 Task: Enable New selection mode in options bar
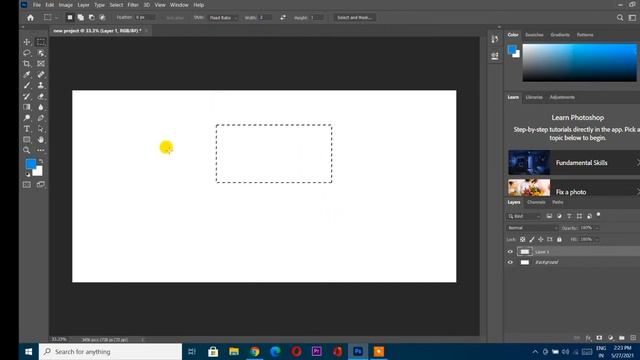pyautogui.click(x=70, y=18)
